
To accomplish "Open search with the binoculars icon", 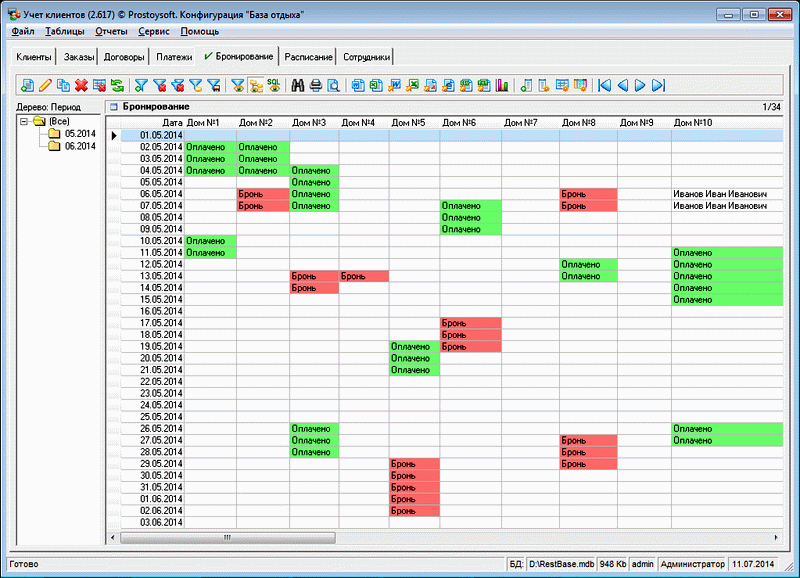I will (x=297, y=86).
